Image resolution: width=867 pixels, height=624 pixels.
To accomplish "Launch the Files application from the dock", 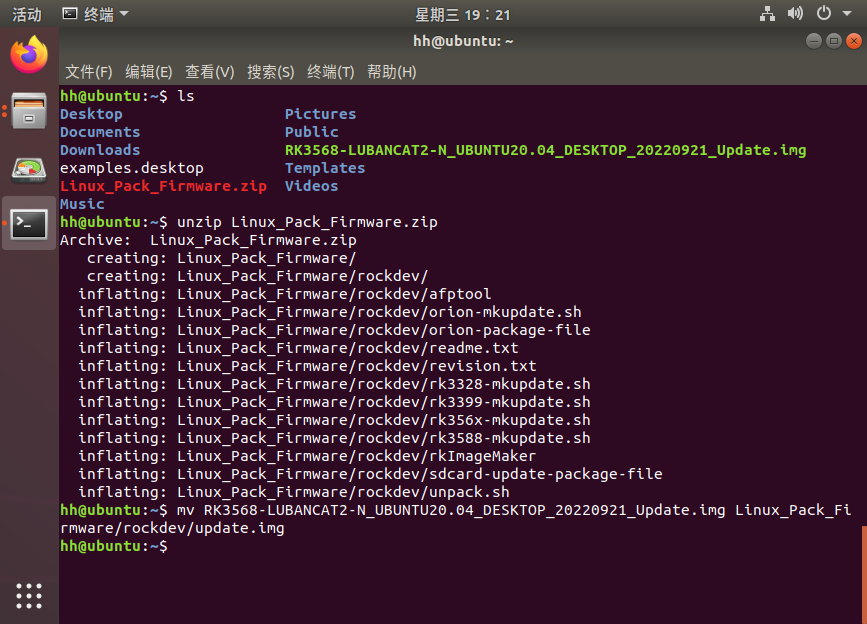I will click(x=28, y=111).
